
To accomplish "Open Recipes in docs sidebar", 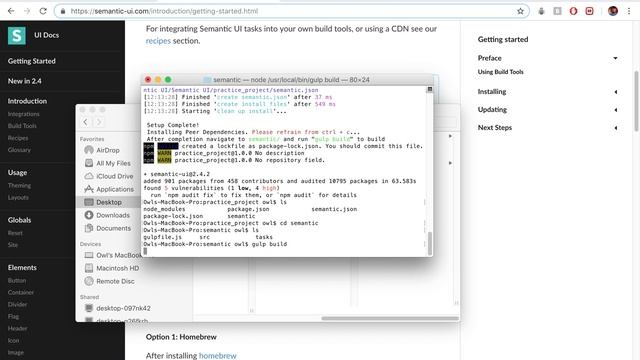I will tap(18, 138).
